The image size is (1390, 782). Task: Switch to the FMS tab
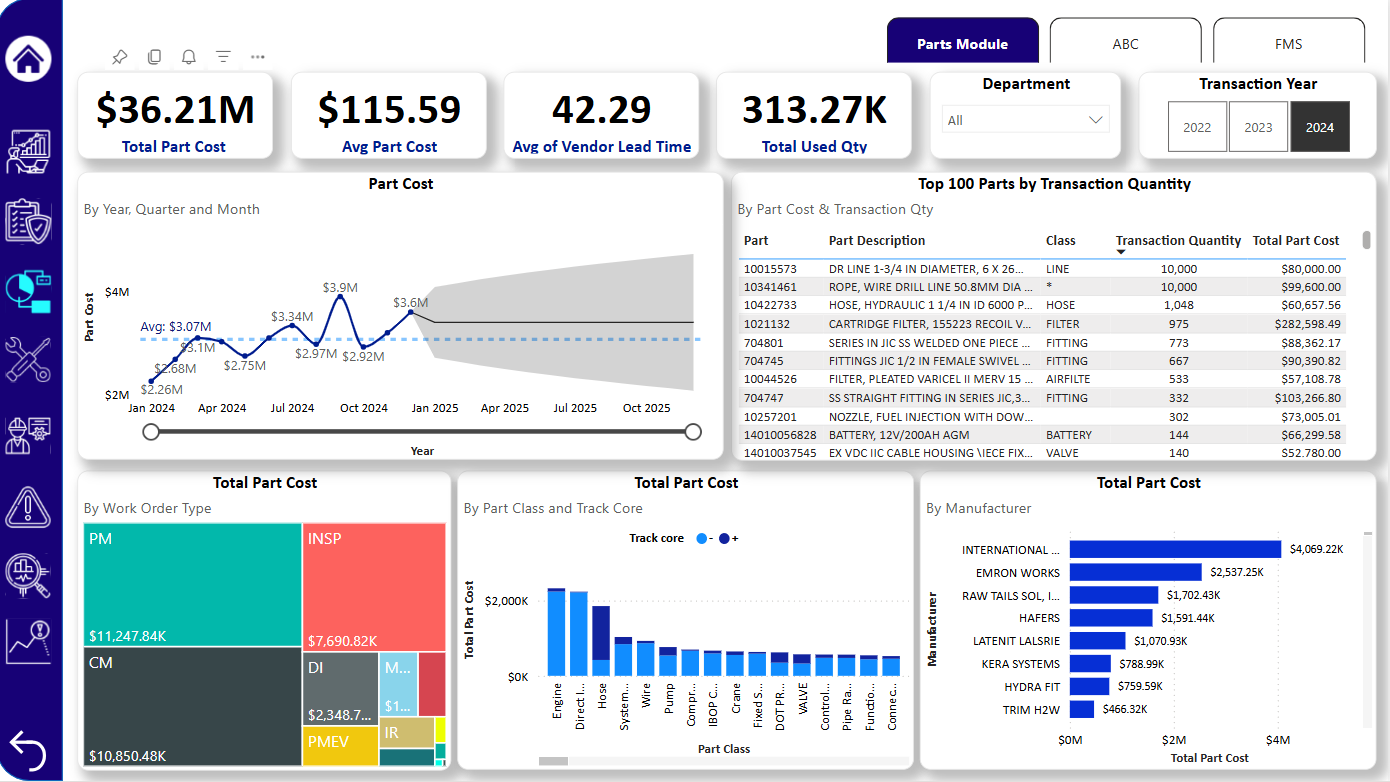1289,43
